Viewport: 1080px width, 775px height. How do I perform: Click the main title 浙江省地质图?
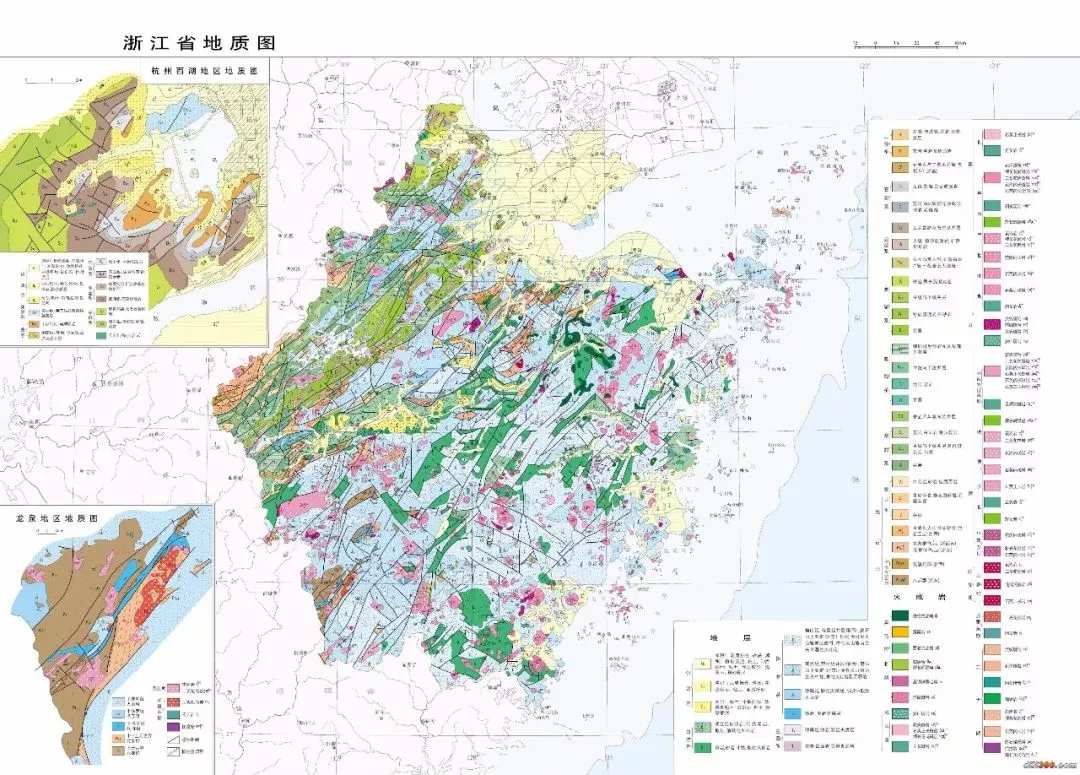[x=200, y=43]
